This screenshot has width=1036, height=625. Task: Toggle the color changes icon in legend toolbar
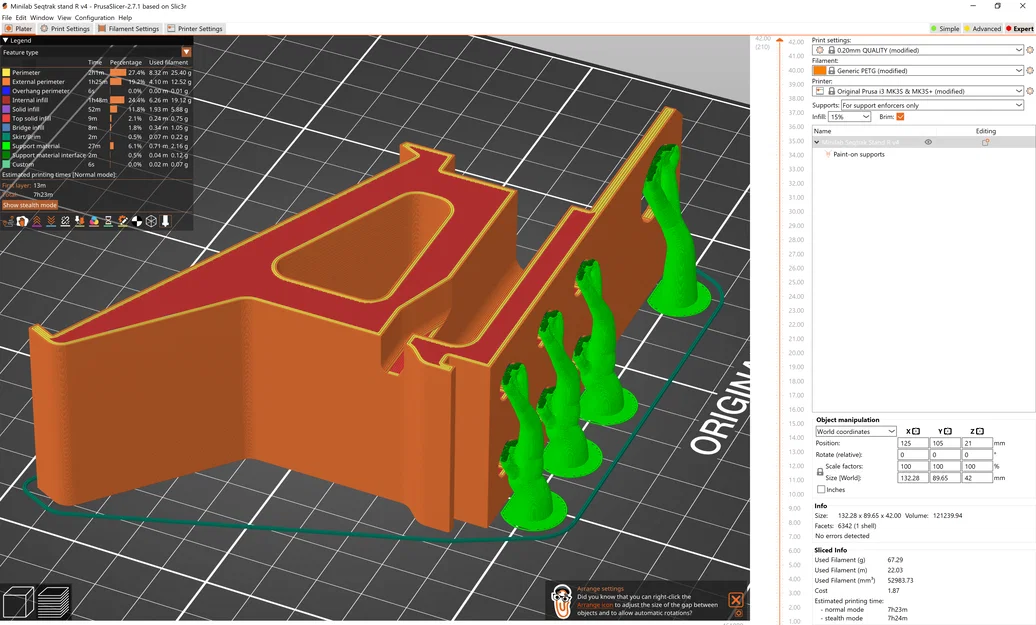pos(94,221)
